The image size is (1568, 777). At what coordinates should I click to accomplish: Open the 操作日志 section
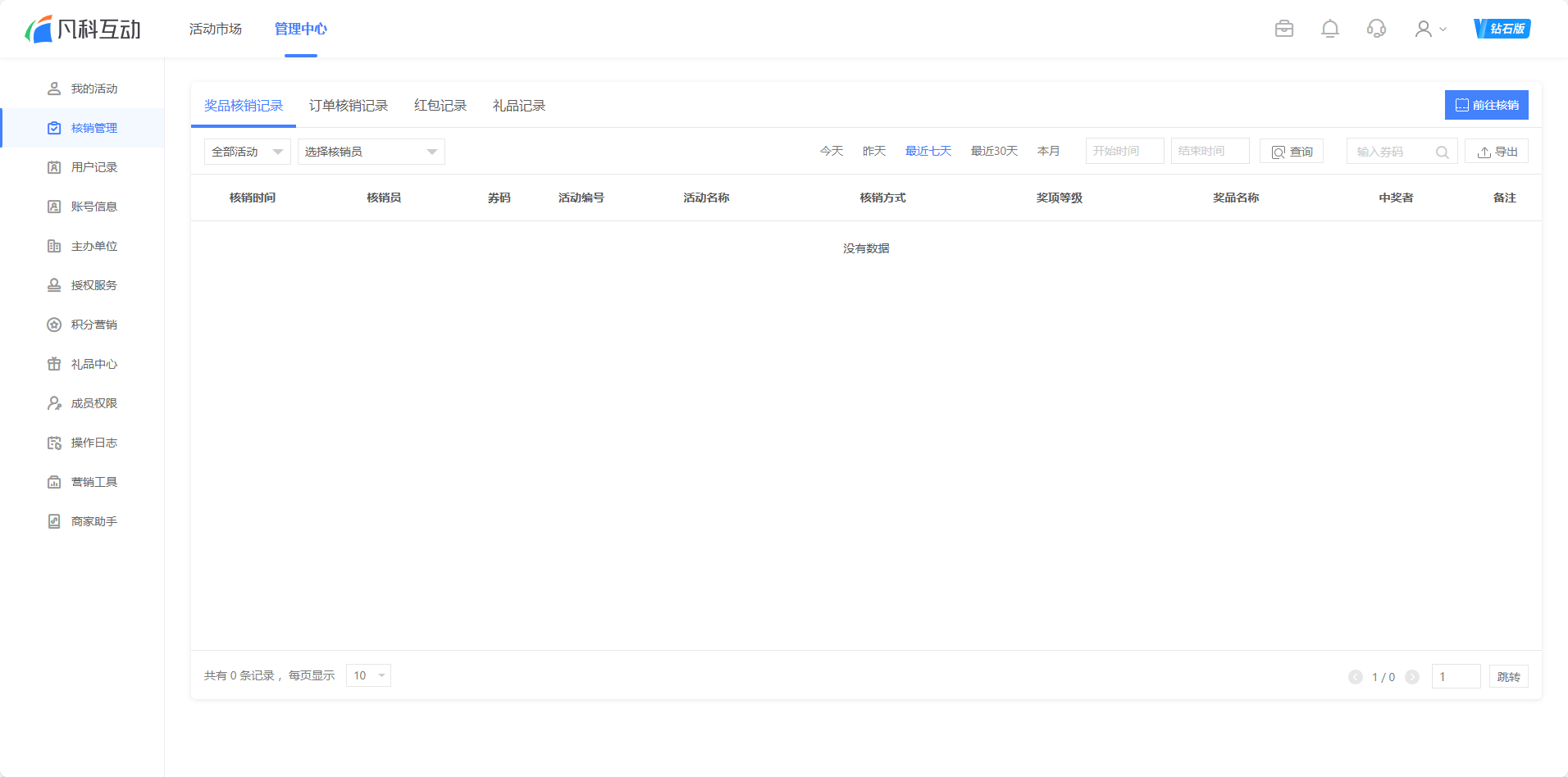(93, 442)
